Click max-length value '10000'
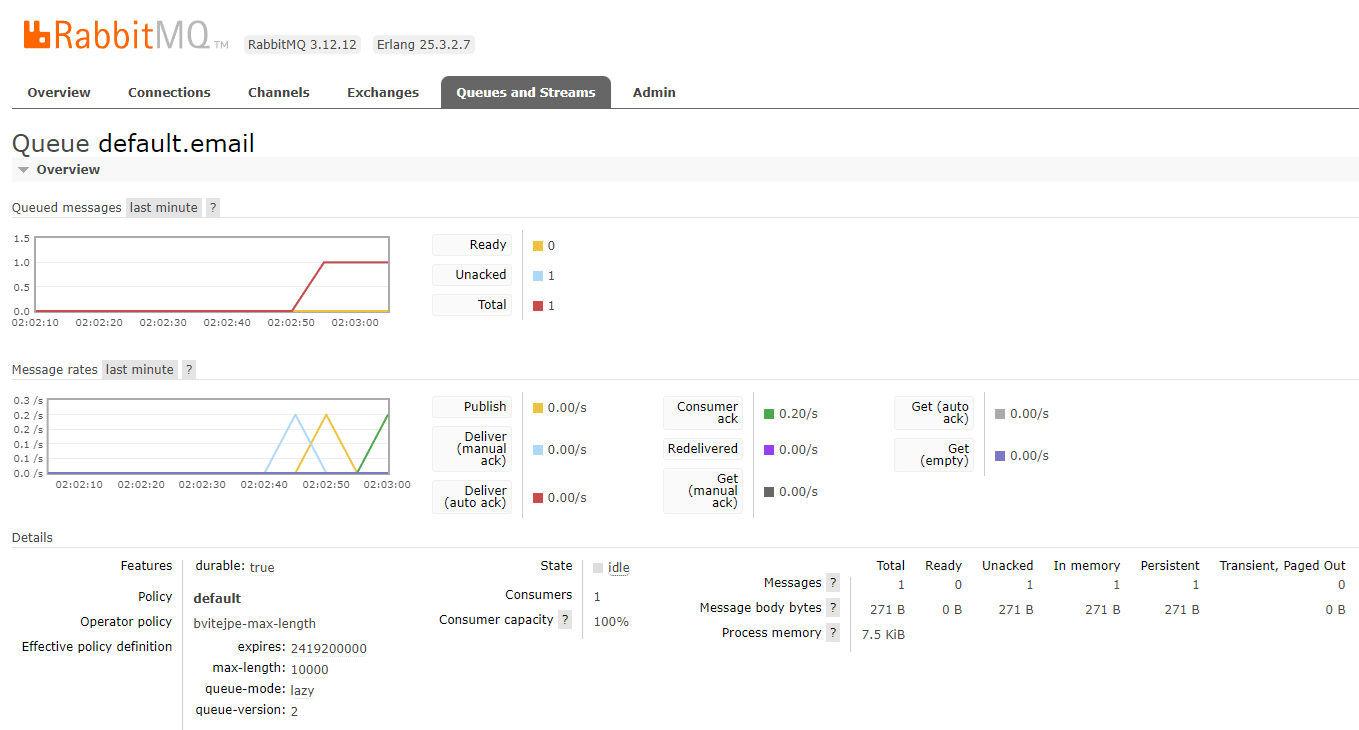The height and width of the screenshot is (730, 1359). [310, 669]
